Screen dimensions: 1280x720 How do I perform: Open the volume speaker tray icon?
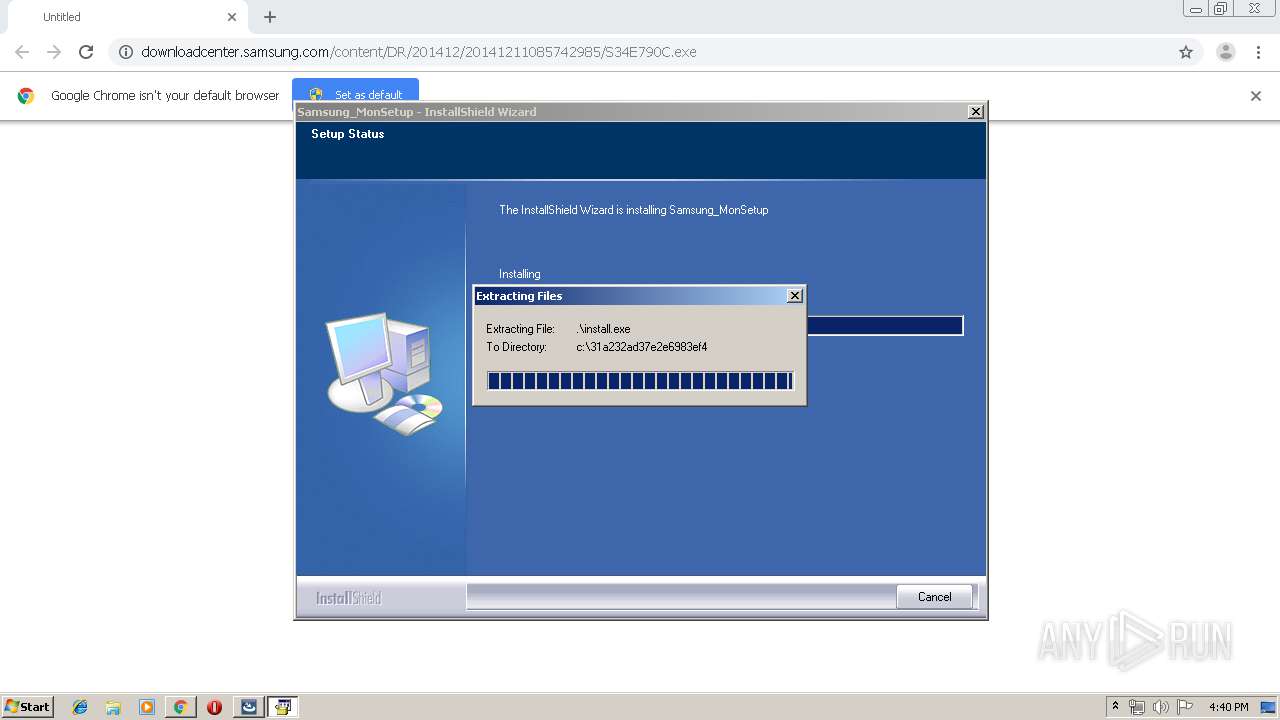[1161, 707]
